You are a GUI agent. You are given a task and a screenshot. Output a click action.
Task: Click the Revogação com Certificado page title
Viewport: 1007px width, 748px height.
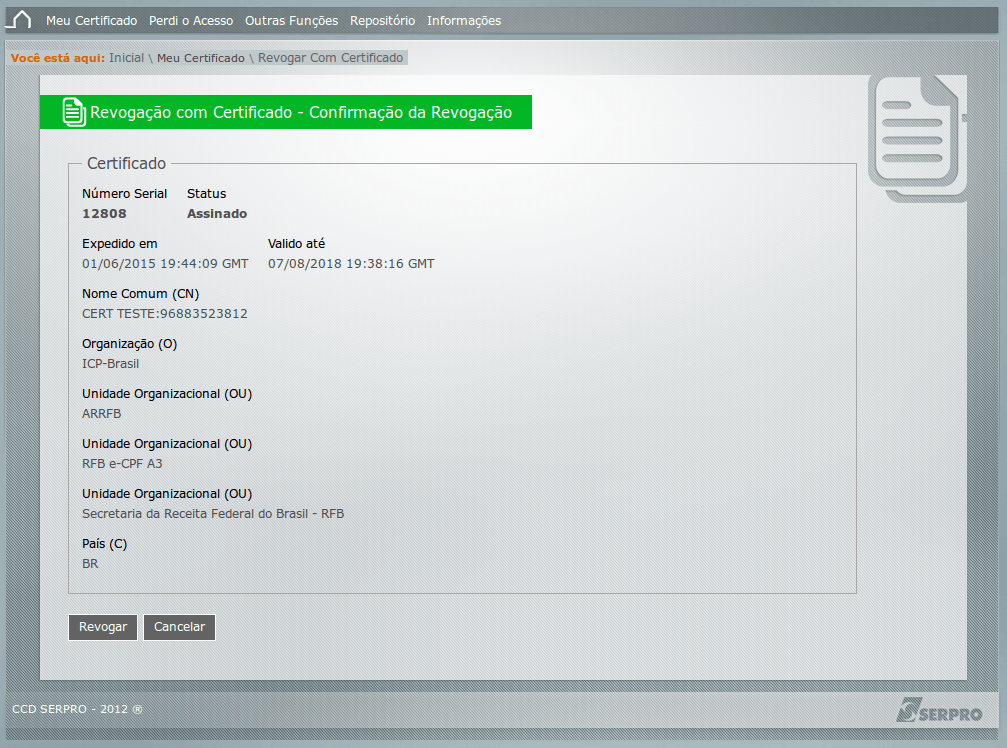pos(301,112)
